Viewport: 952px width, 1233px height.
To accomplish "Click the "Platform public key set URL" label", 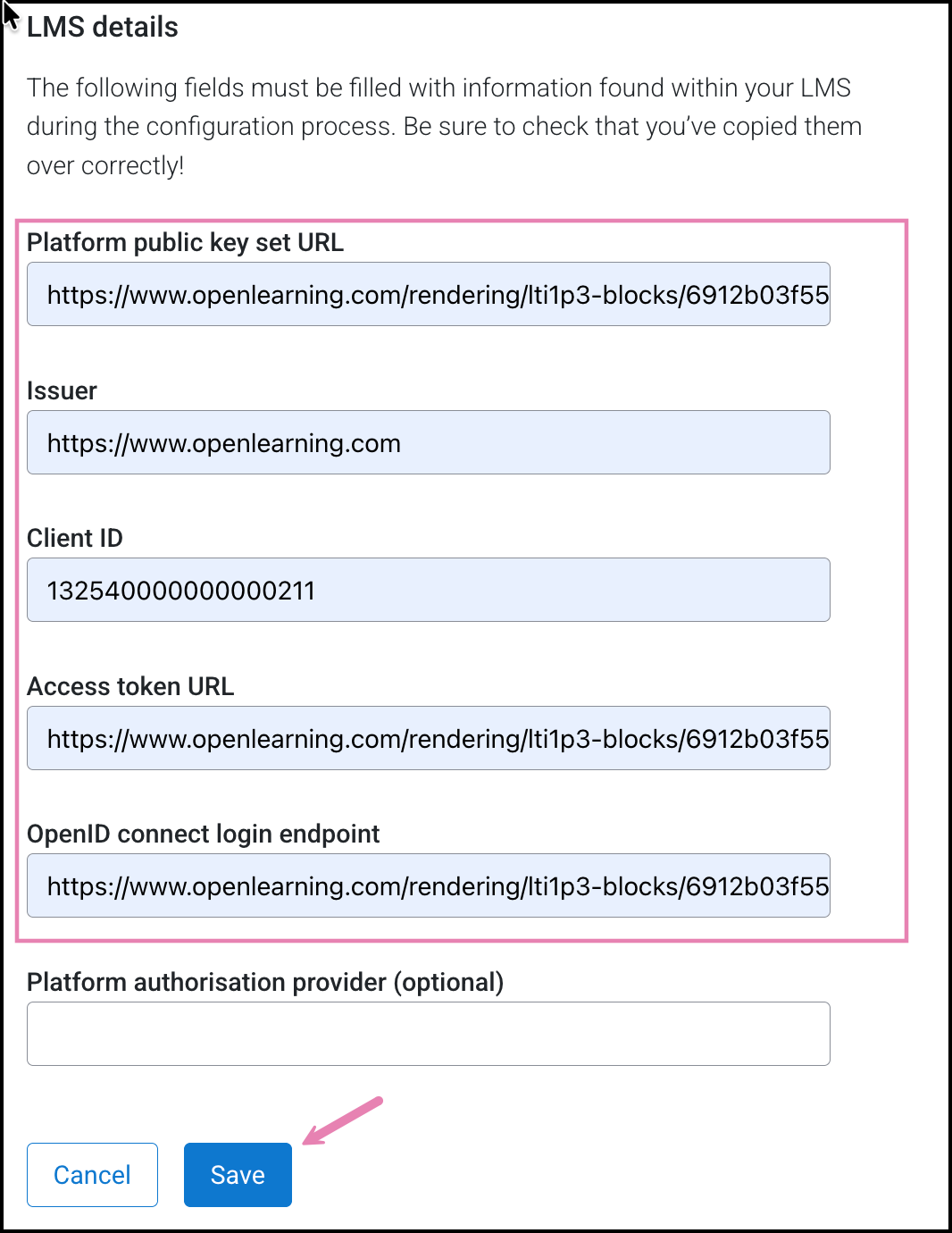I will tap(185, 242).
